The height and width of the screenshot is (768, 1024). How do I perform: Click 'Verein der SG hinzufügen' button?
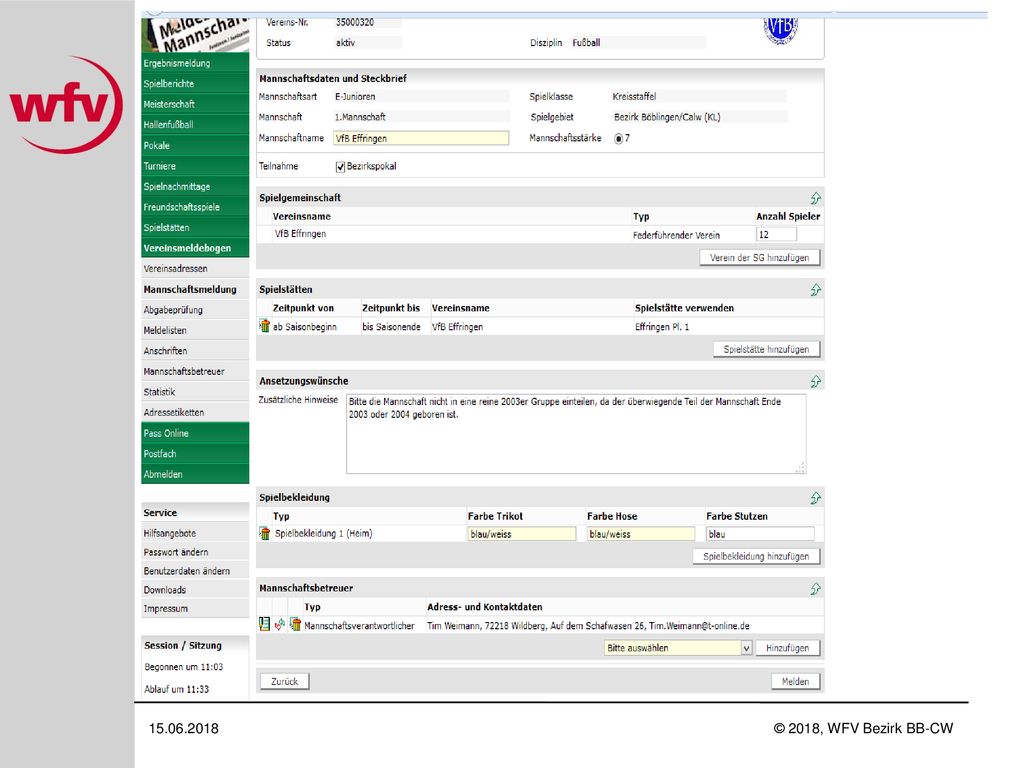pos(760,257)
